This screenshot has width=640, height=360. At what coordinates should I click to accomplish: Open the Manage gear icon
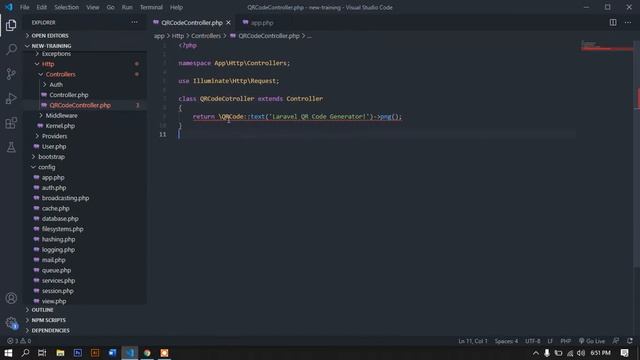[11, 323]
